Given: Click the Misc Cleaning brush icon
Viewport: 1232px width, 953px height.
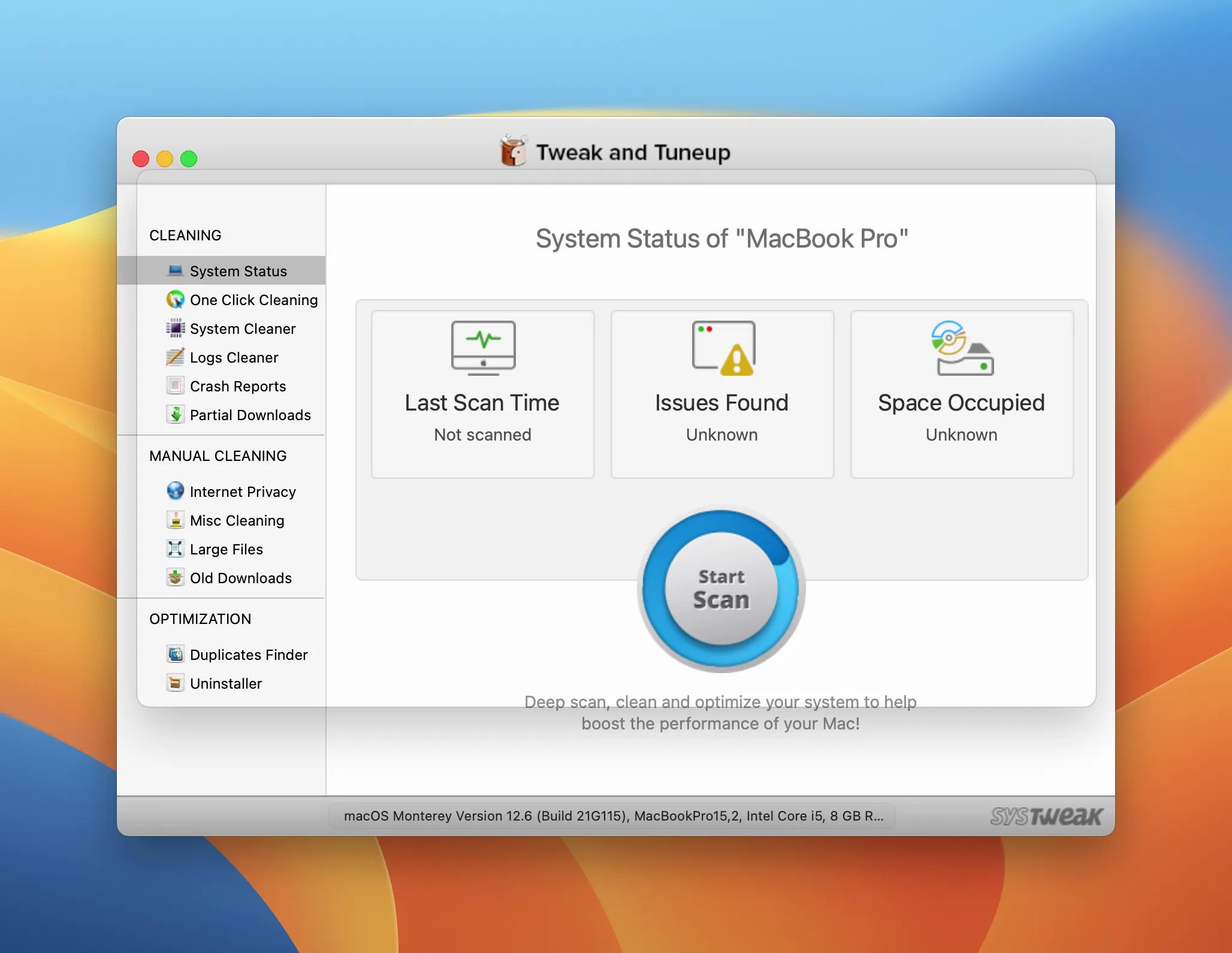Looking at the screenshot, I should pyautogui.click(x=175, y=520).
